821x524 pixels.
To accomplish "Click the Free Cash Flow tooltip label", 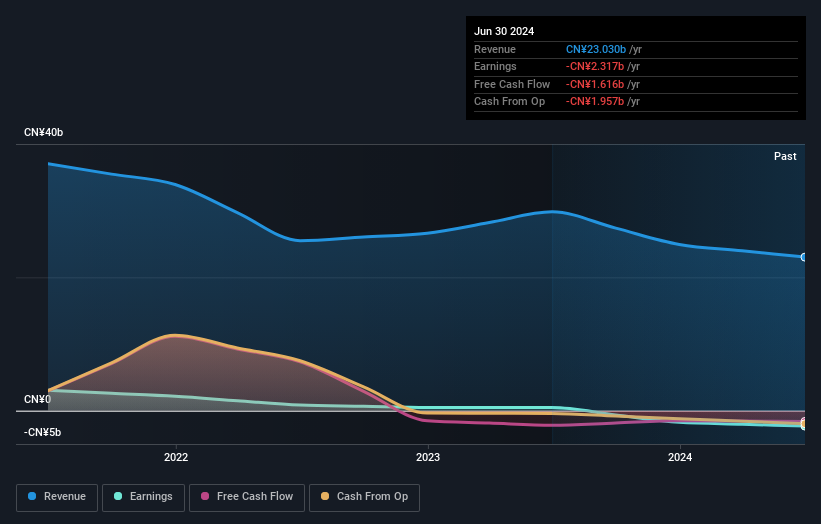I will click(512, 84).
